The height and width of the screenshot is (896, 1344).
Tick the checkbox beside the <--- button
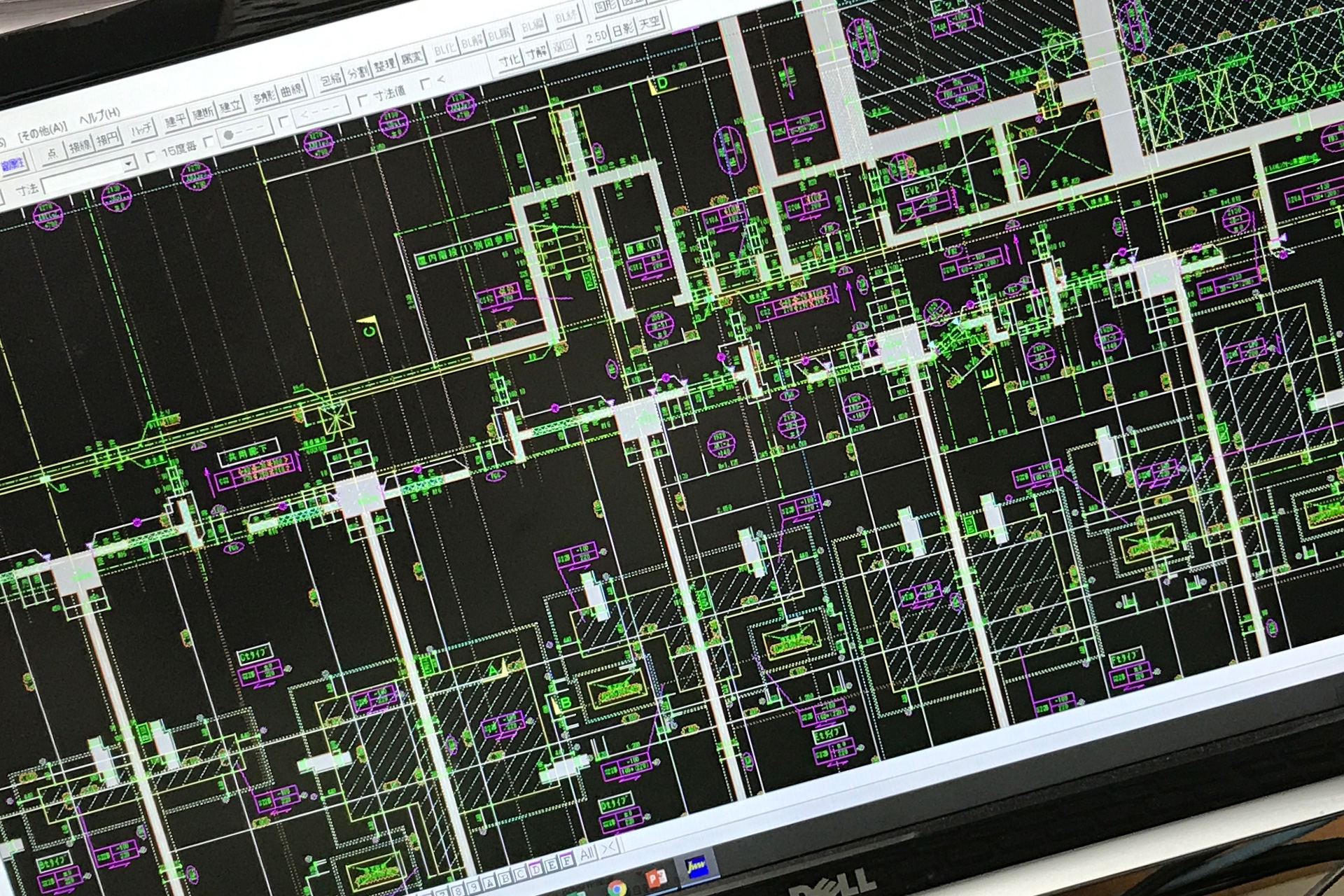click(283, 121)
